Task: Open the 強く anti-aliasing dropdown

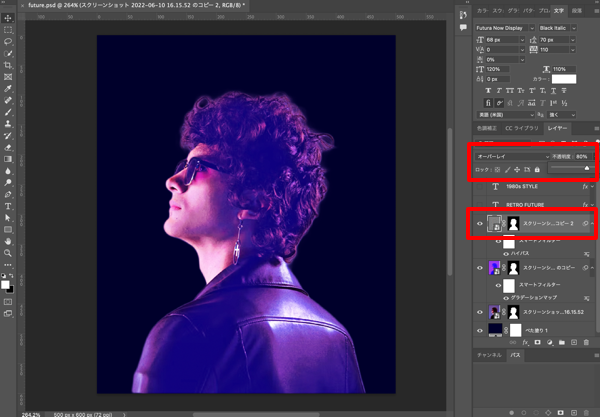Action: click(x=562, y=115)
